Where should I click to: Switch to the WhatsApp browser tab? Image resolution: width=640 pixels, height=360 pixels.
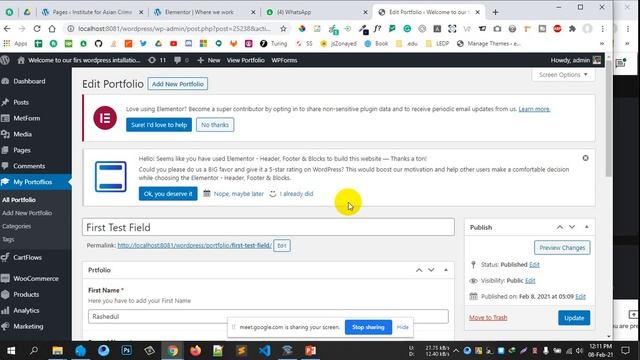316,12
